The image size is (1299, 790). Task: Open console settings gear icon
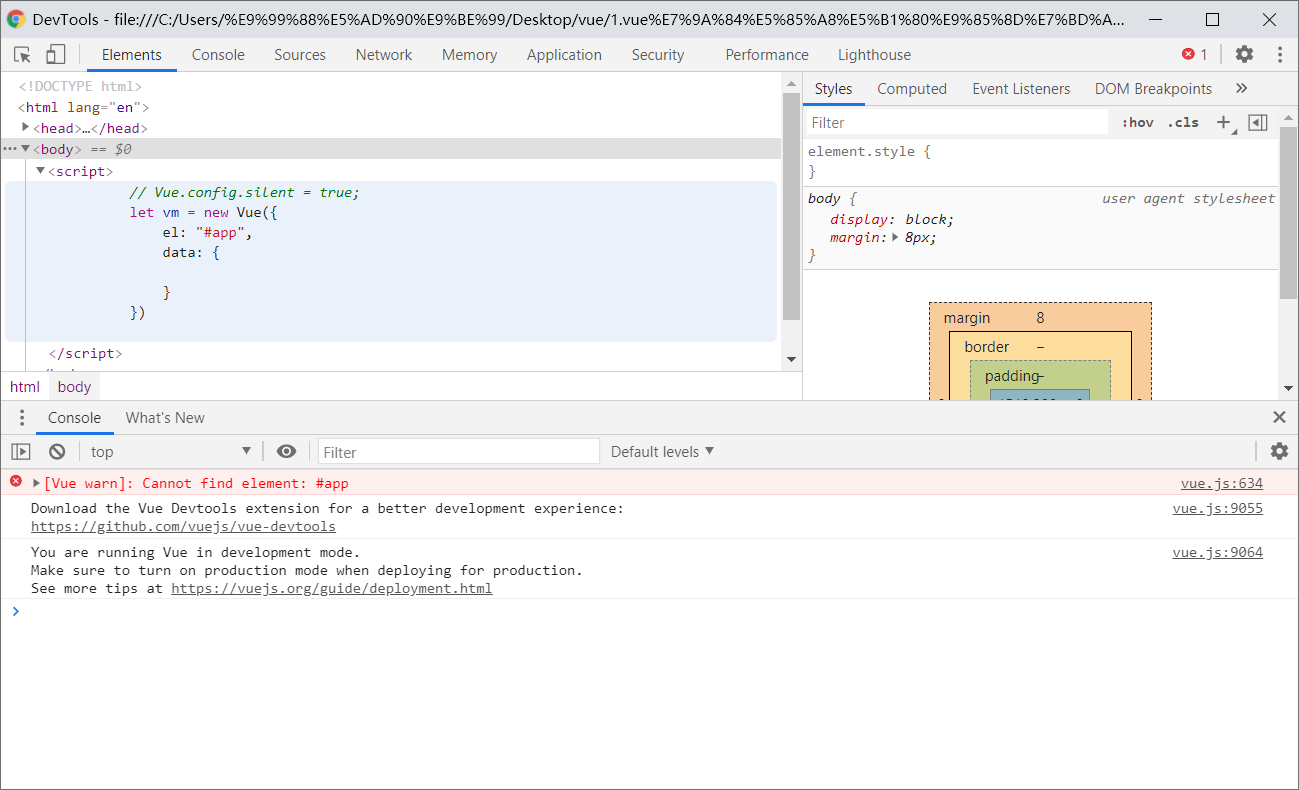(1279, 452)
